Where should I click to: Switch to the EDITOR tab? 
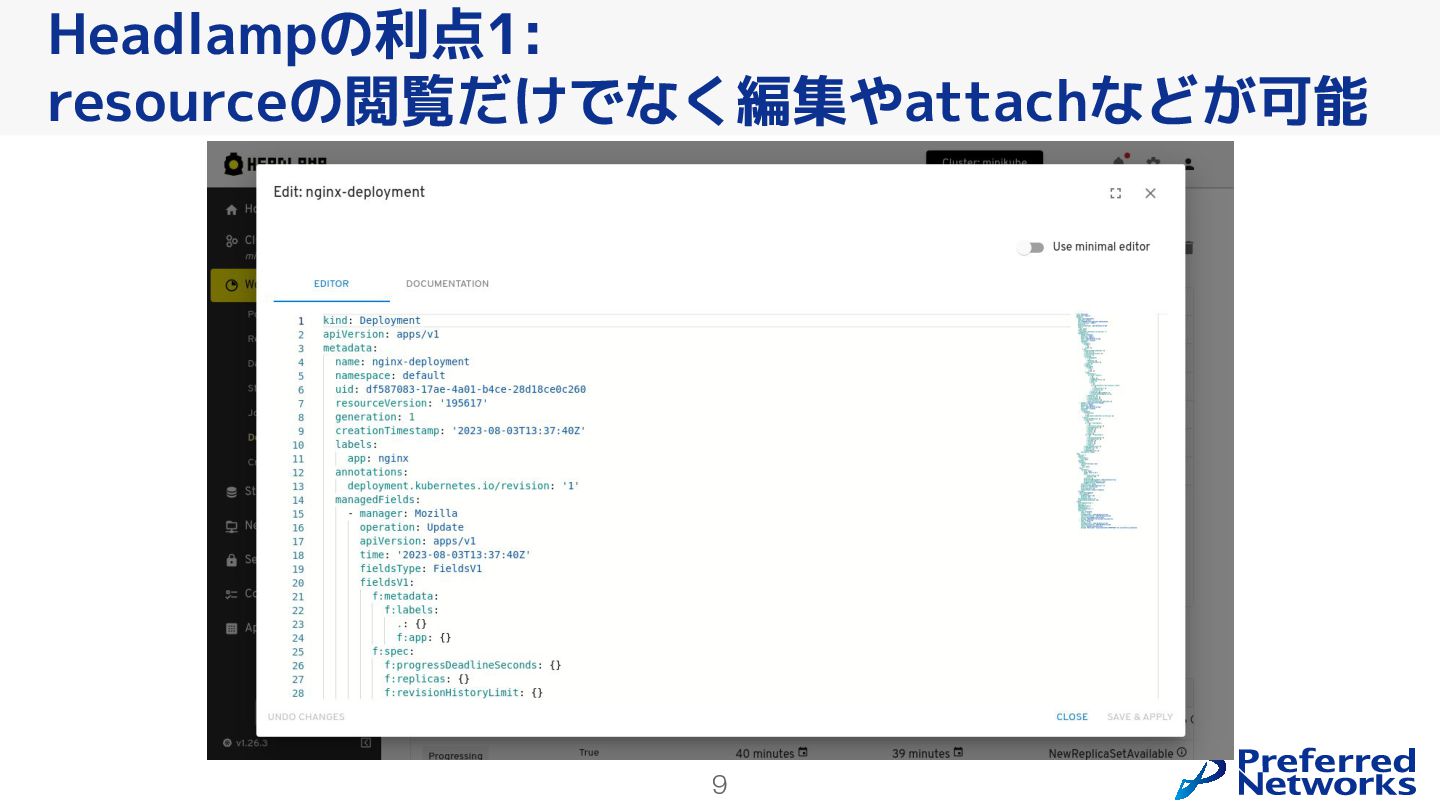(331, 284)
